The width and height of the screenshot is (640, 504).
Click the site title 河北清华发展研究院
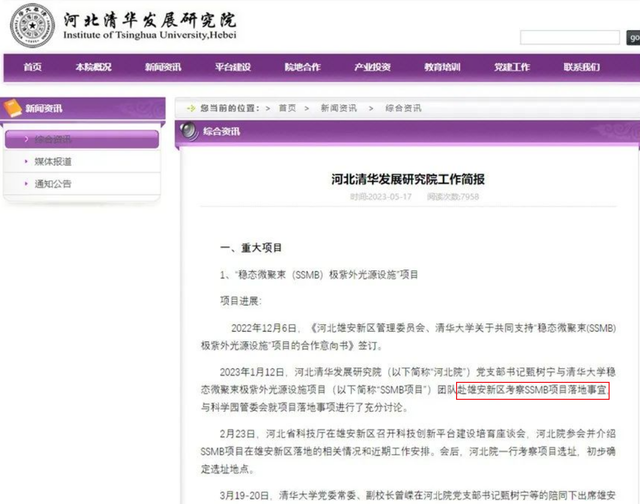[x=150, y=20]
